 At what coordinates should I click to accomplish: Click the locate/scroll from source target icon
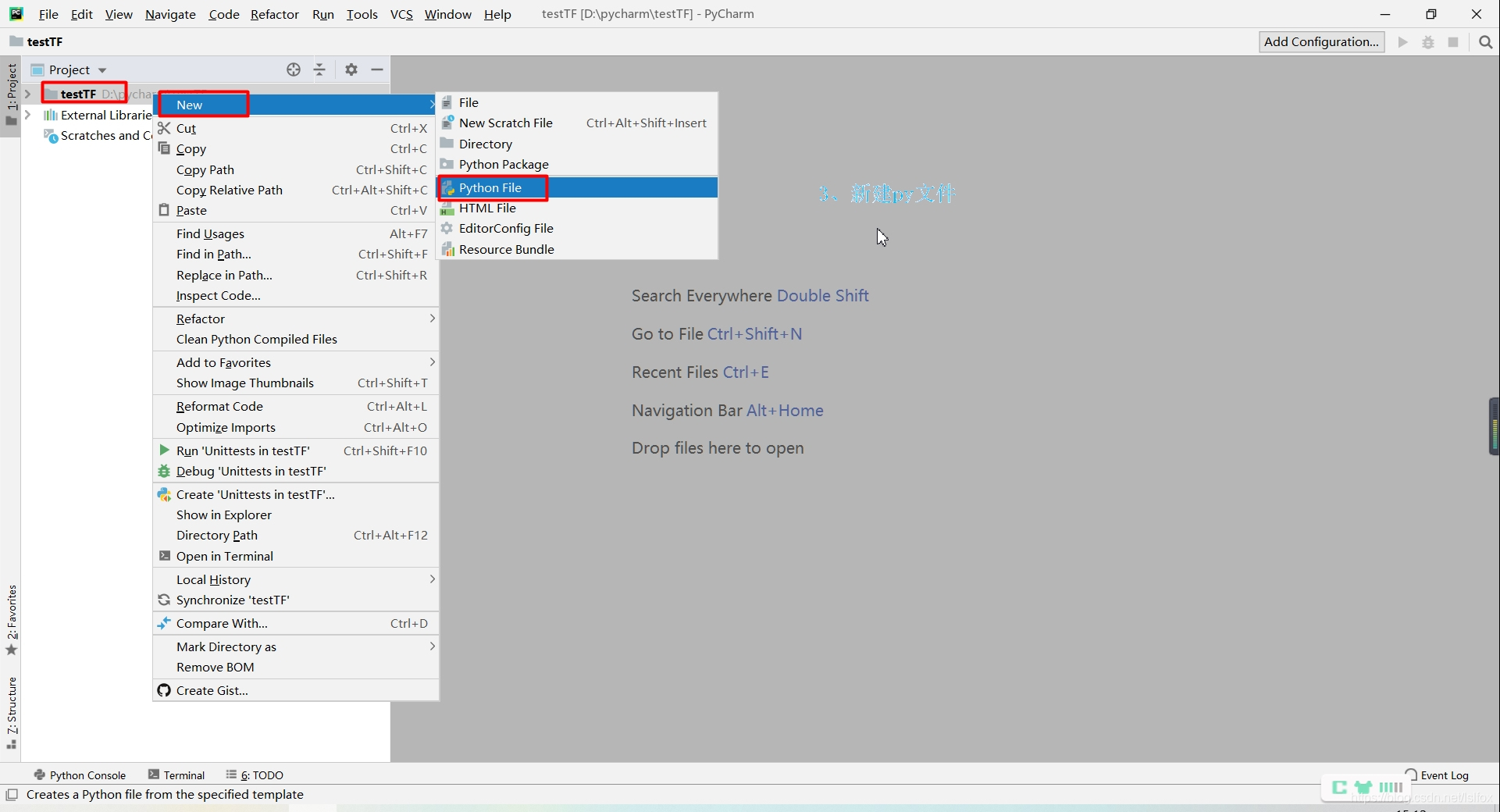click(x=294, y=69)
